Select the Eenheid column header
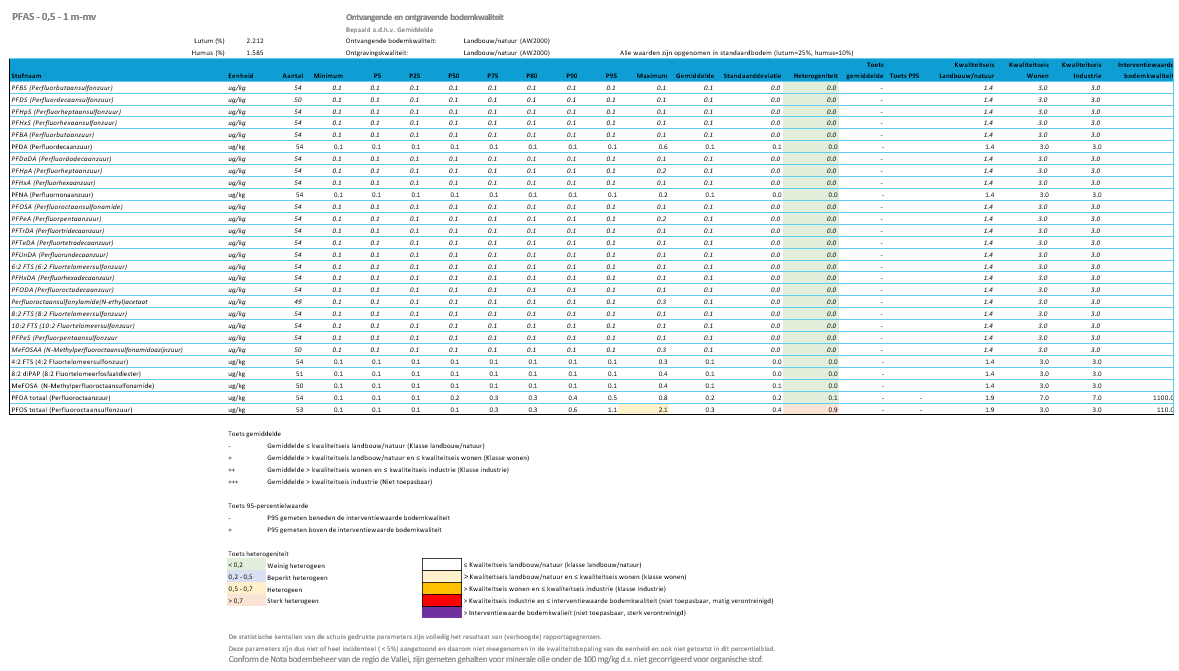 [240, 75]
